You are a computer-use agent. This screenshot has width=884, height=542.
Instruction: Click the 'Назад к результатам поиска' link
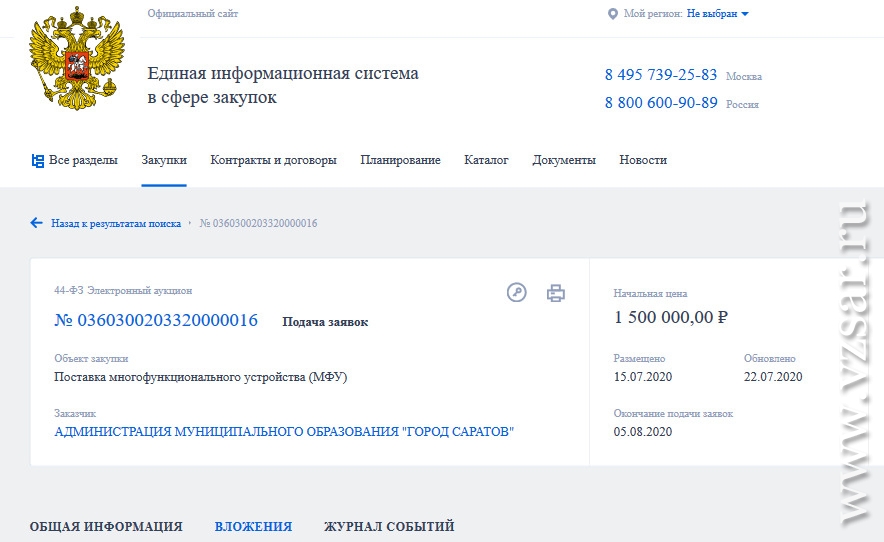click(116, 223)
